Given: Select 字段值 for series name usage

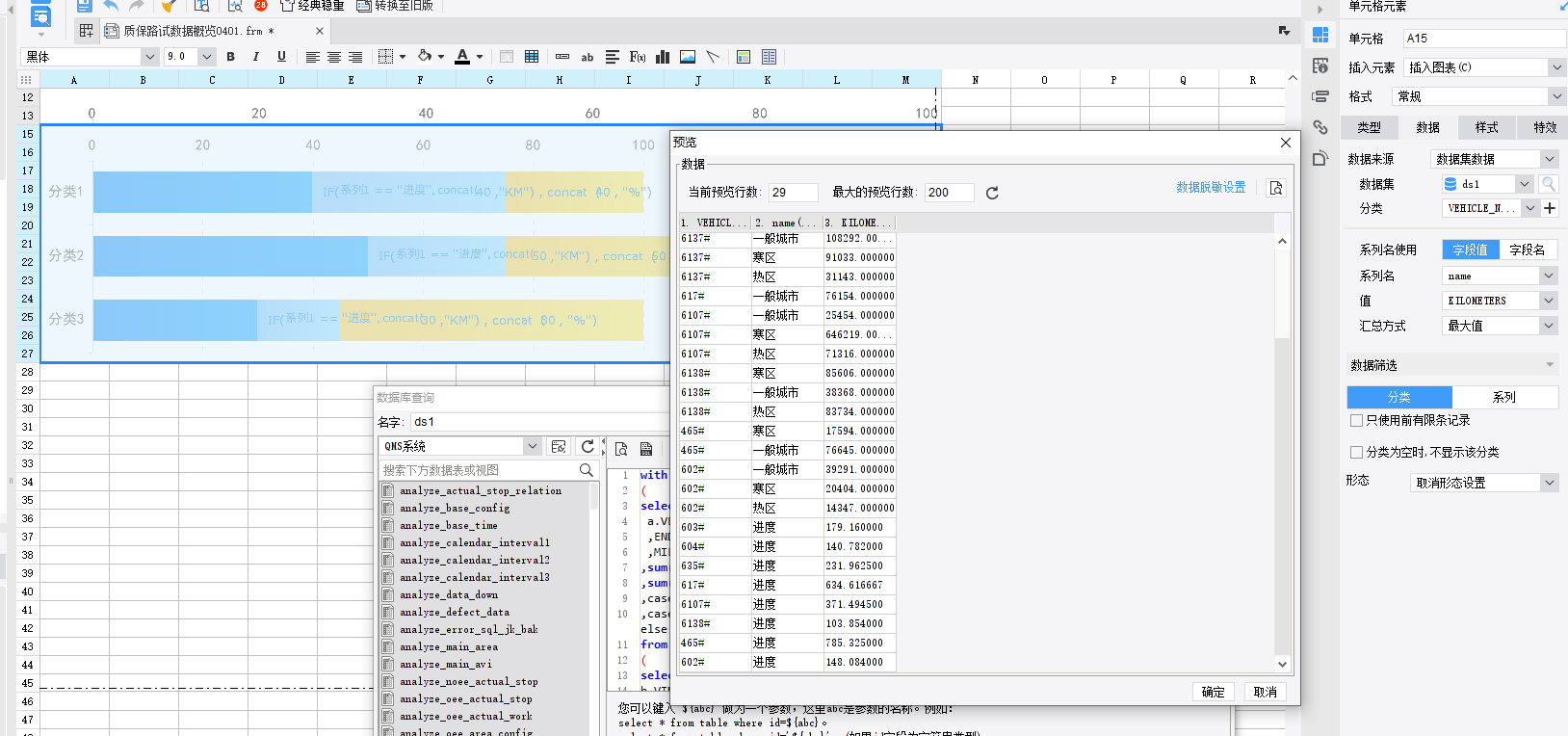Looking at the screenshot, I should point(1470,250).
